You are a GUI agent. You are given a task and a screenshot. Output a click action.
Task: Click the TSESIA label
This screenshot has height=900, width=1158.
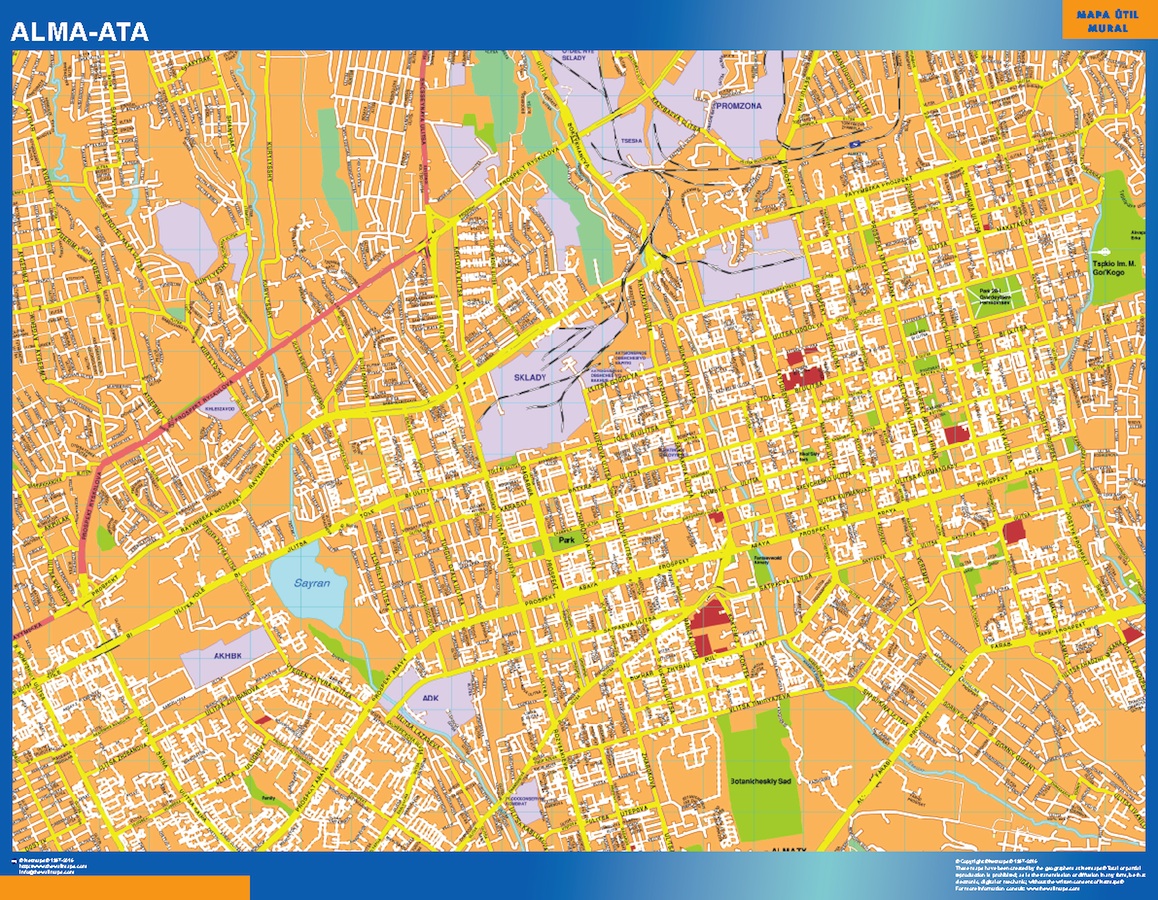click(631, 140)
